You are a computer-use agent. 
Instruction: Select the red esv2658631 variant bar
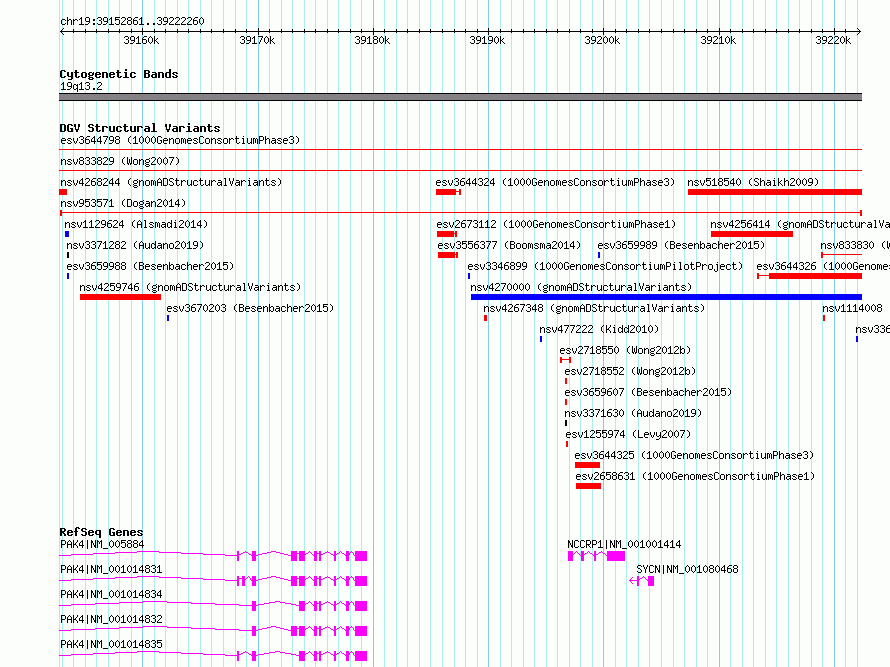(589, 486)
